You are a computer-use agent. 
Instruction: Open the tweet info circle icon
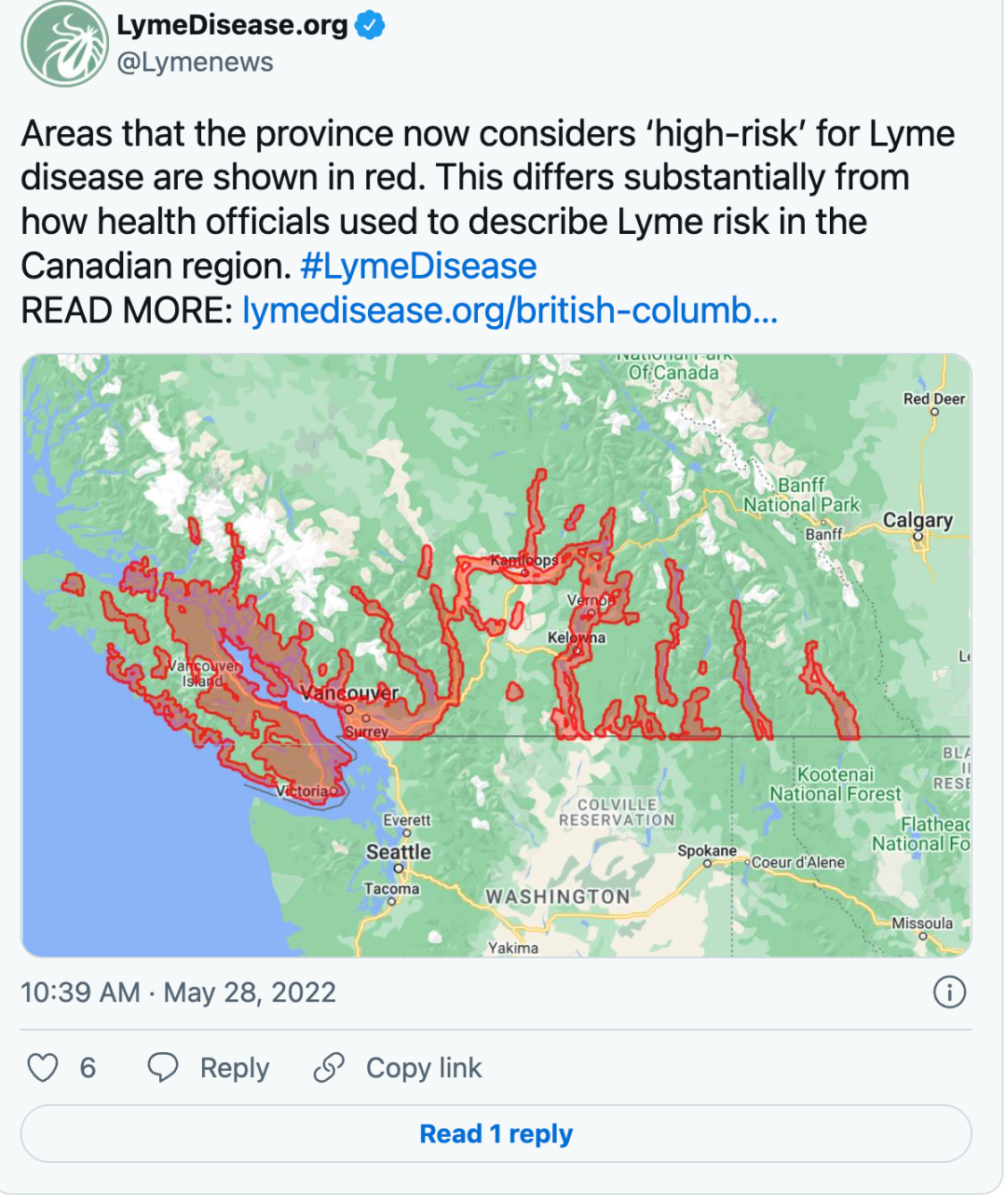pyautogui.click(x=949, y=992)
